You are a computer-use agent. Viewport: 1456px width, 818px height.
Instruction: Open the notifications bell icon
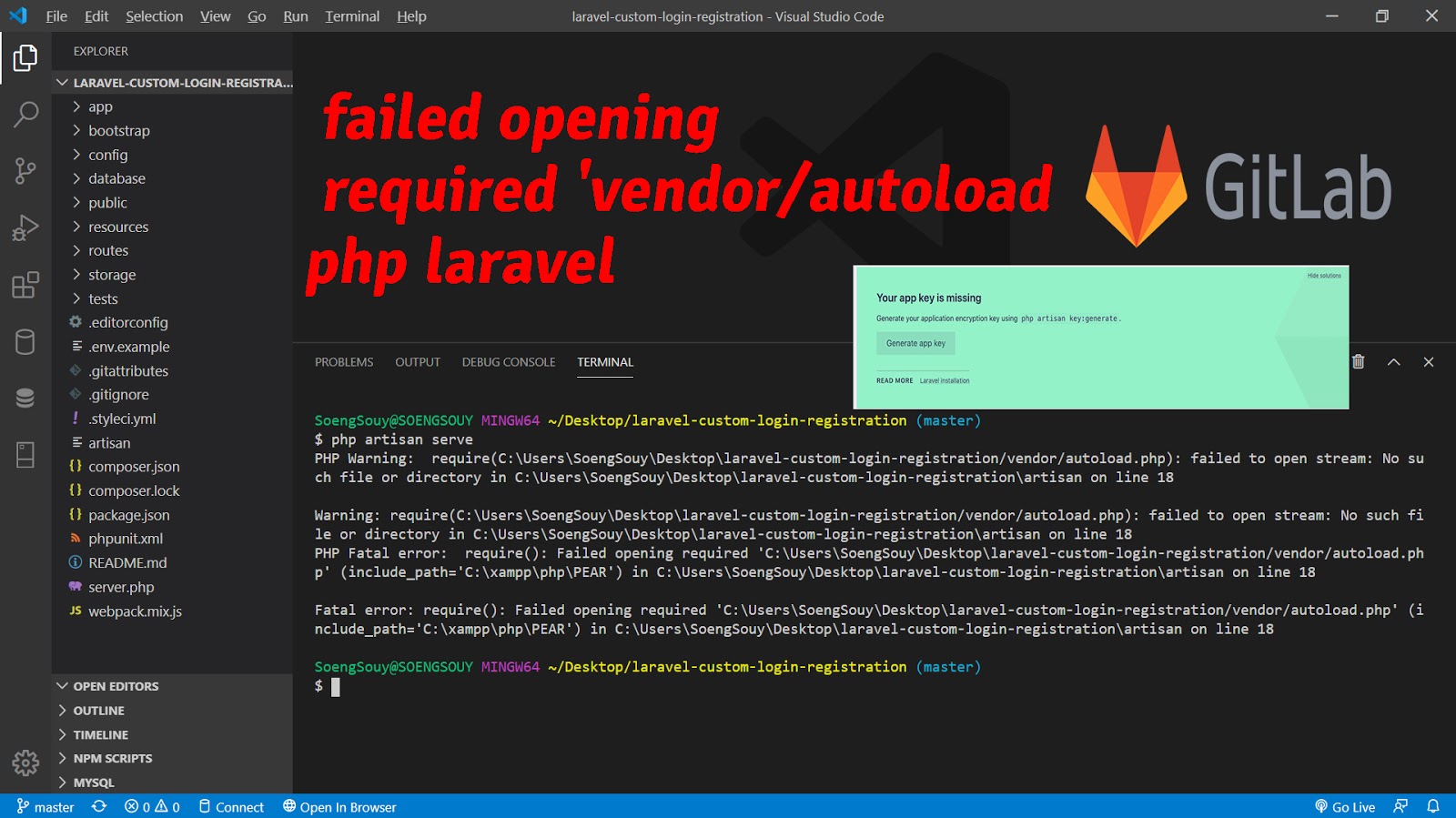(1433, 807)
